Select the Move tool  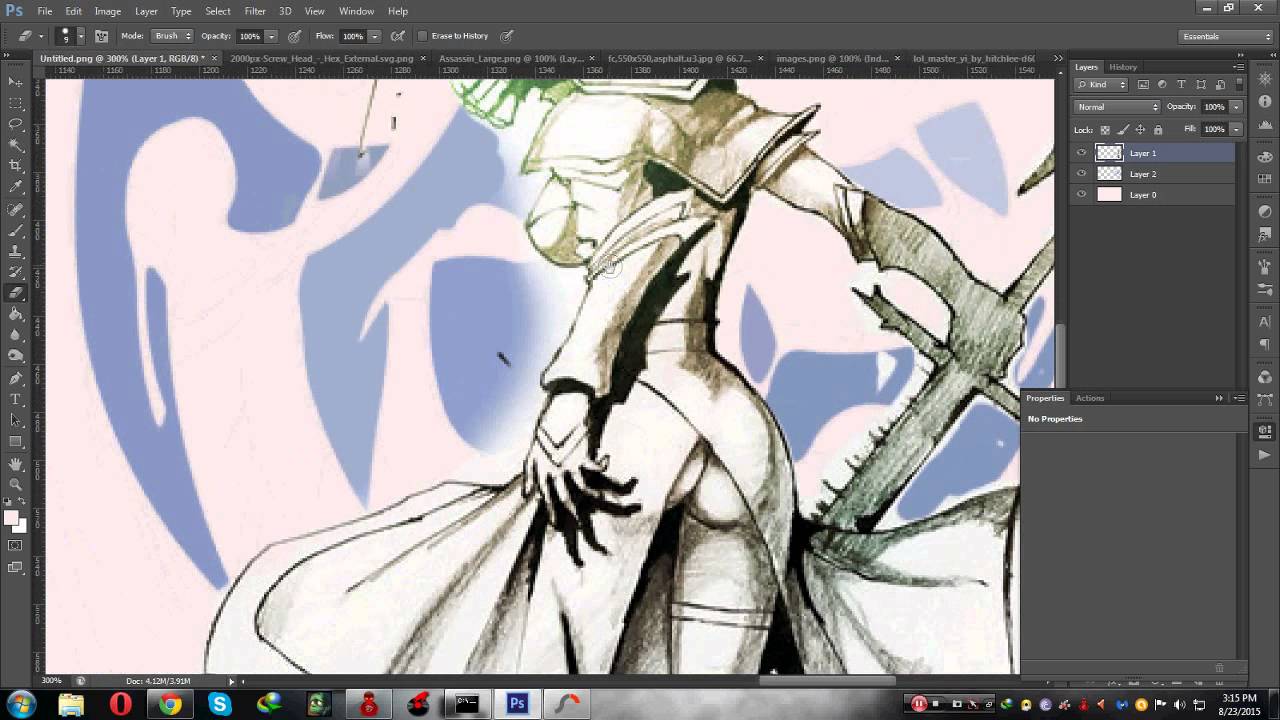pos(15,82)
